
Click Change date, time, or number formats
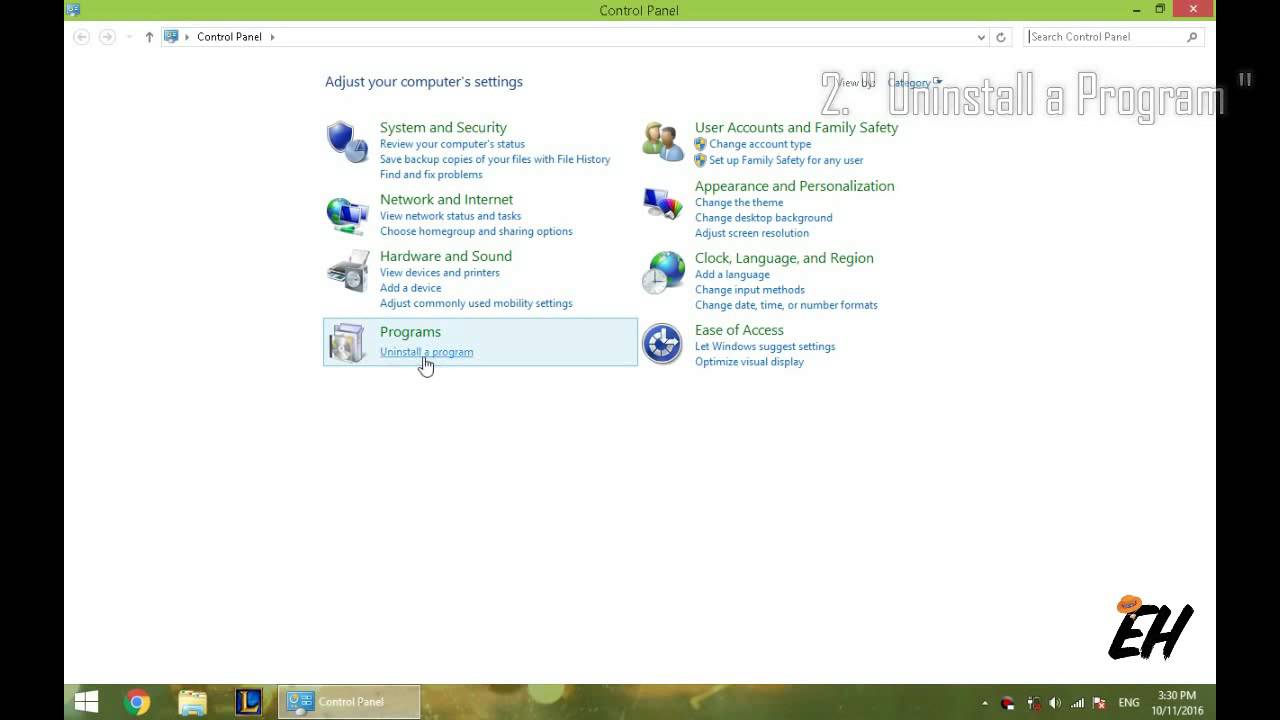point(786,305)
